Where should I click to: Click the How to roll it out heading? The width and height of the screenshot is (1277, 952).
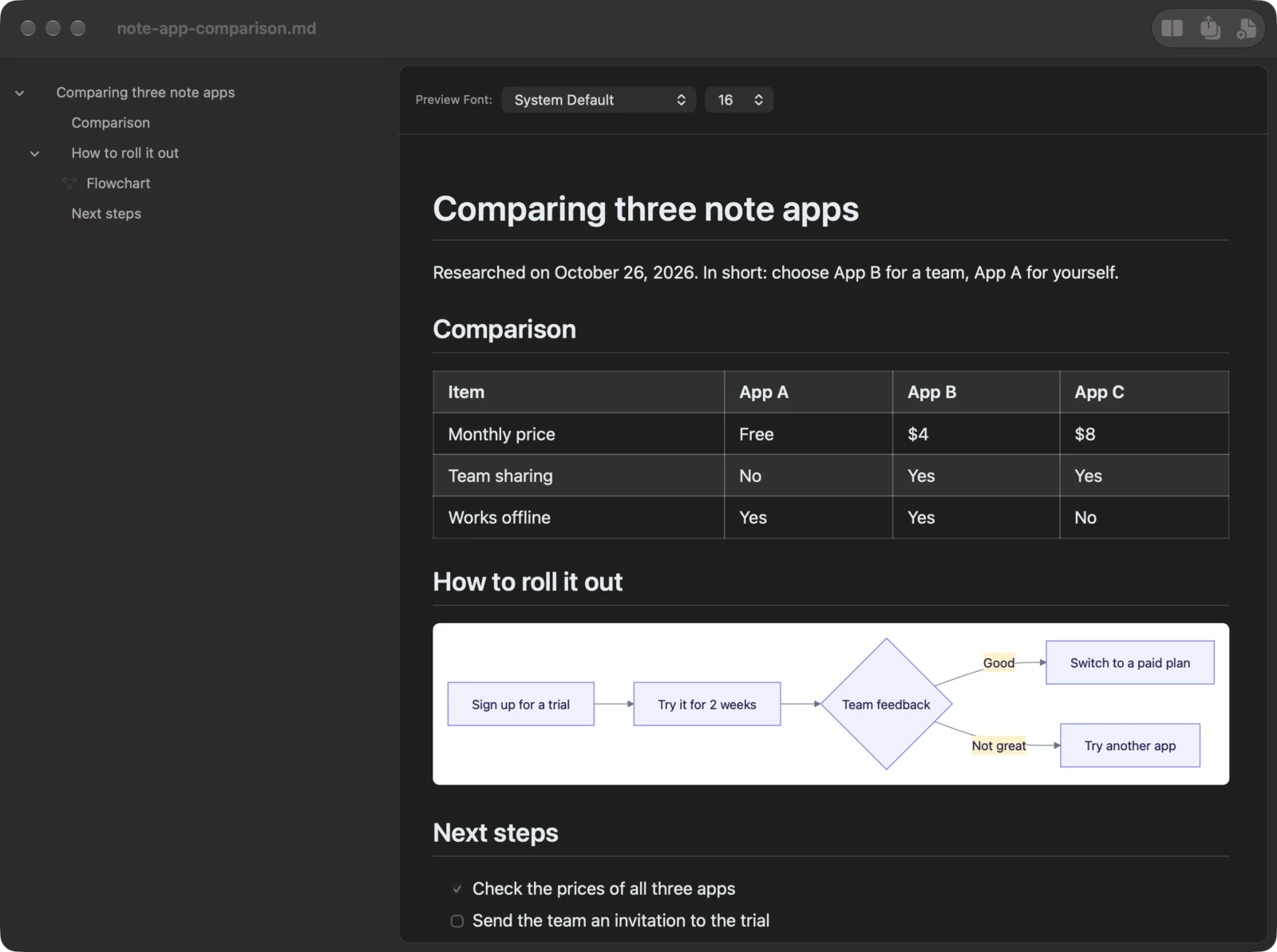pyautogui.click(x=528, y=583)
